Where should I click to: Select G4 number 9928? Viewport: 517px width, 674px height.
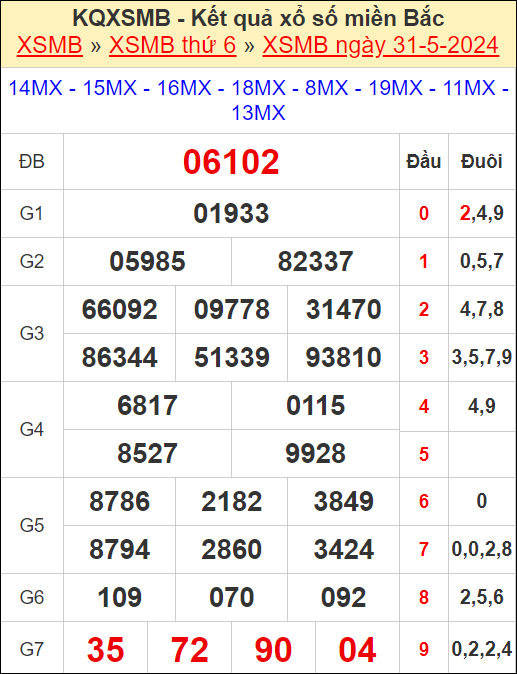click(x=315, y=453)
